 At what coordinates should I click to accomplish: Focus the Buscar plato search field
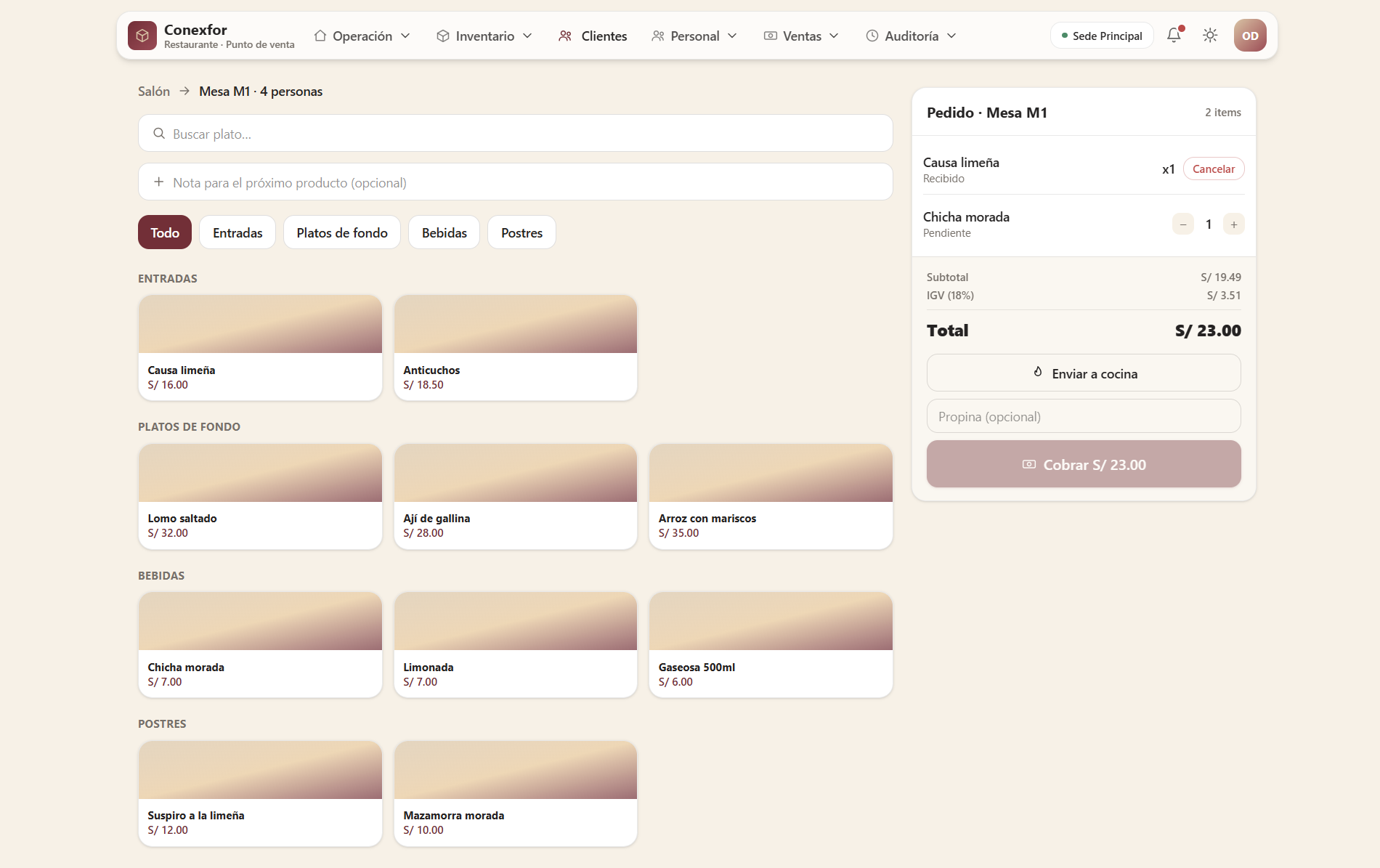pos(516,134)
